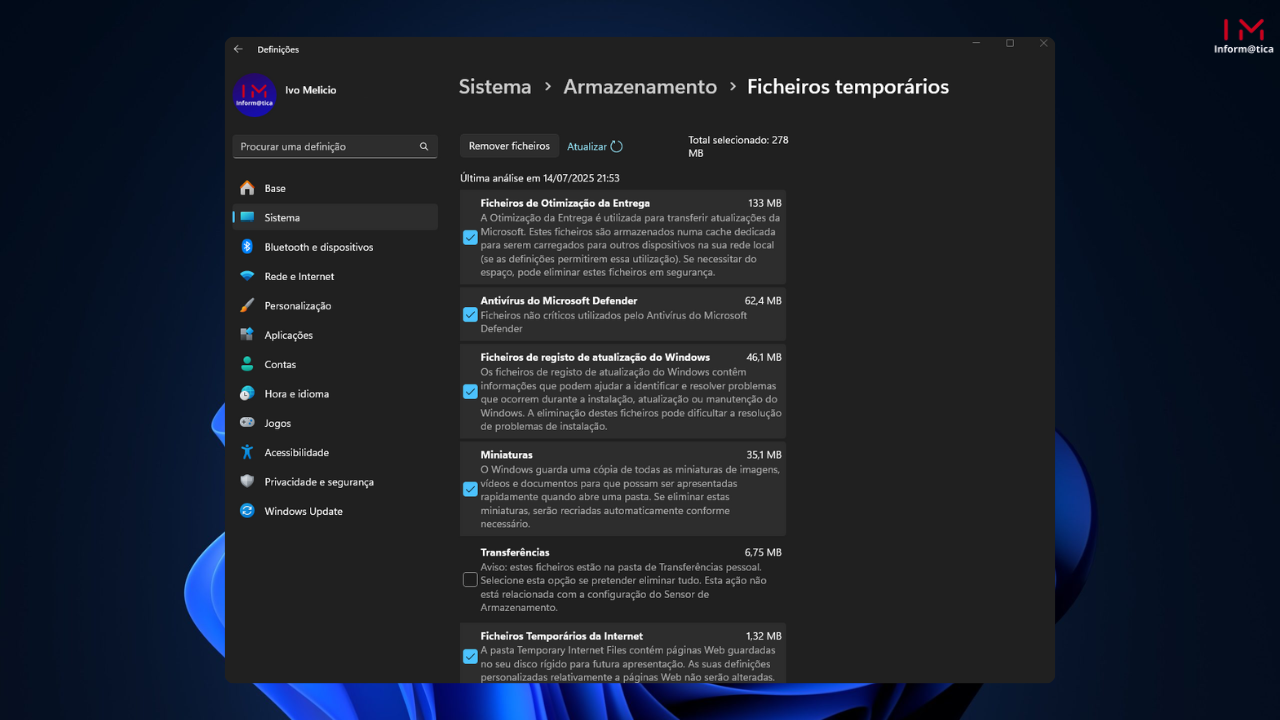Click the Ivo Melício profile avatar
Image resolution: width=1280 pixels, height=720 pixels.
[x=255, y=95]
